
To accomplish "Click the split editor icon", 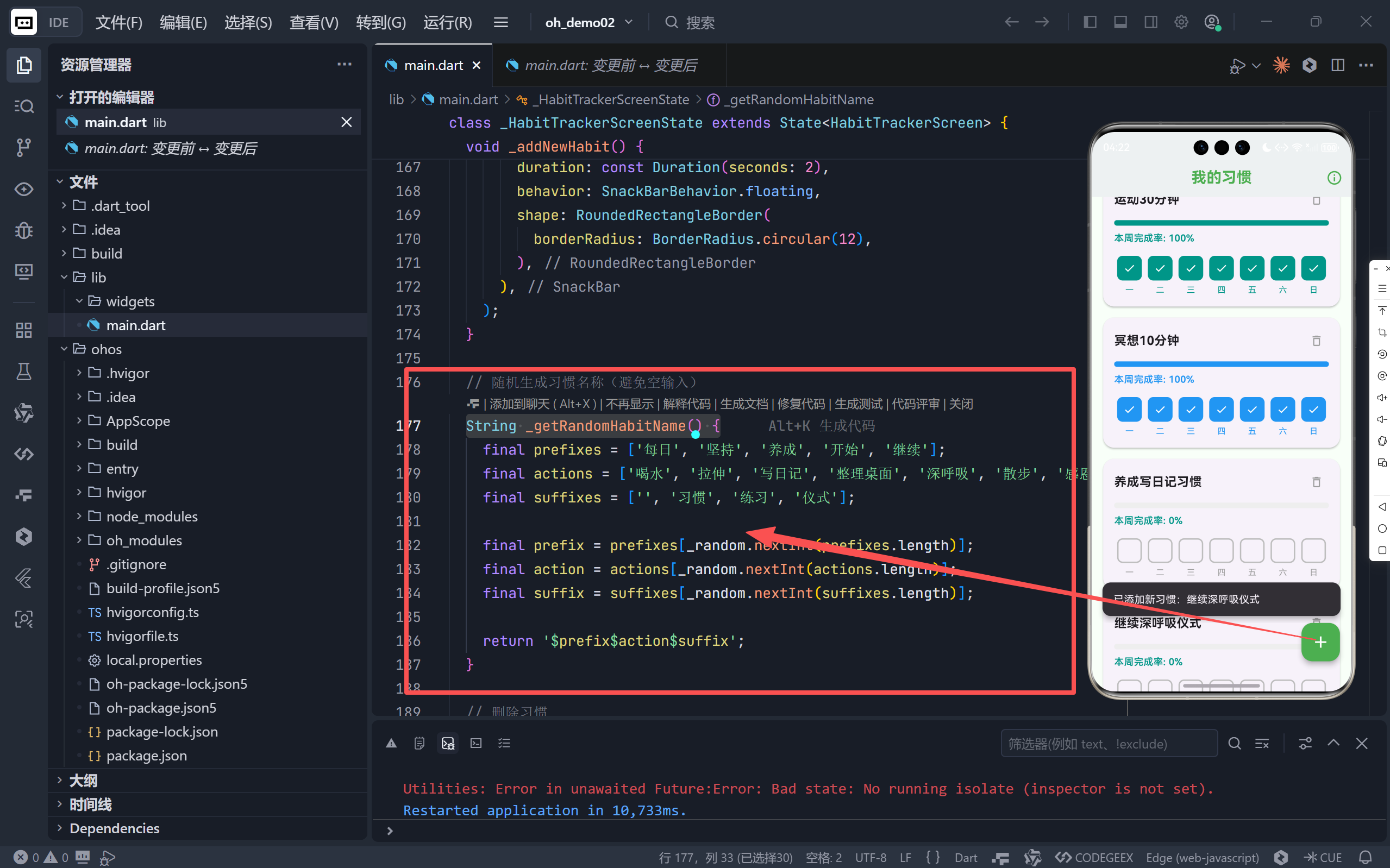I will pos(1338,65).
